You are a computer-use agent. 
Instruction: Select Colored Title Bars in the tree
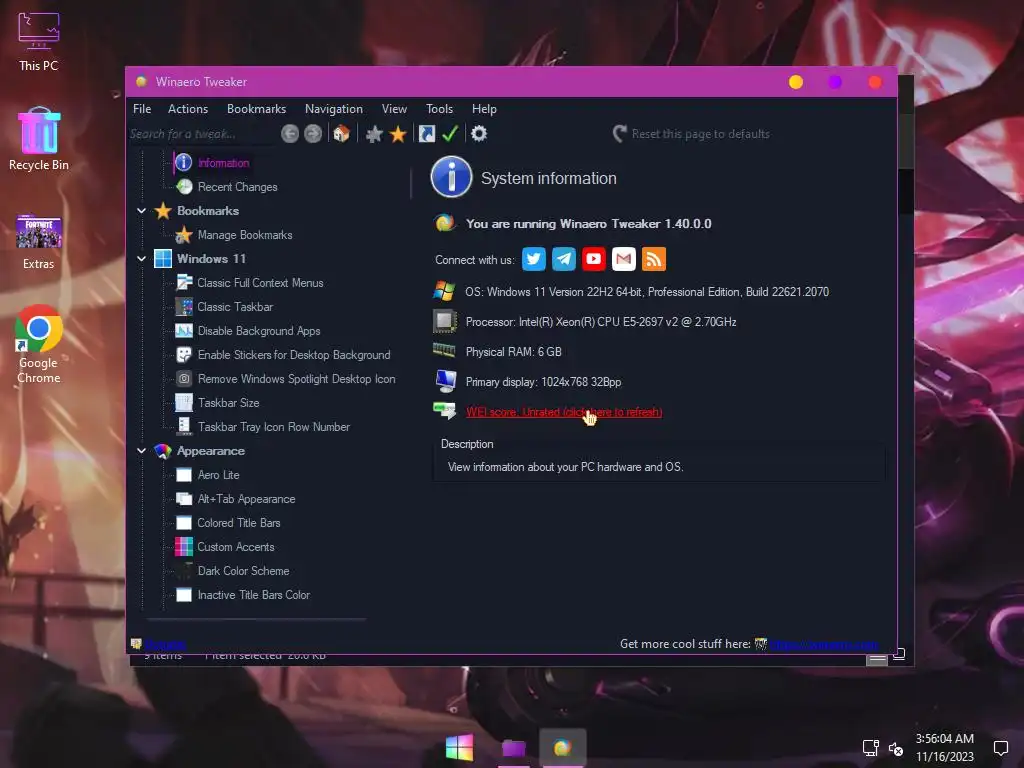click(x=238, y=522)
